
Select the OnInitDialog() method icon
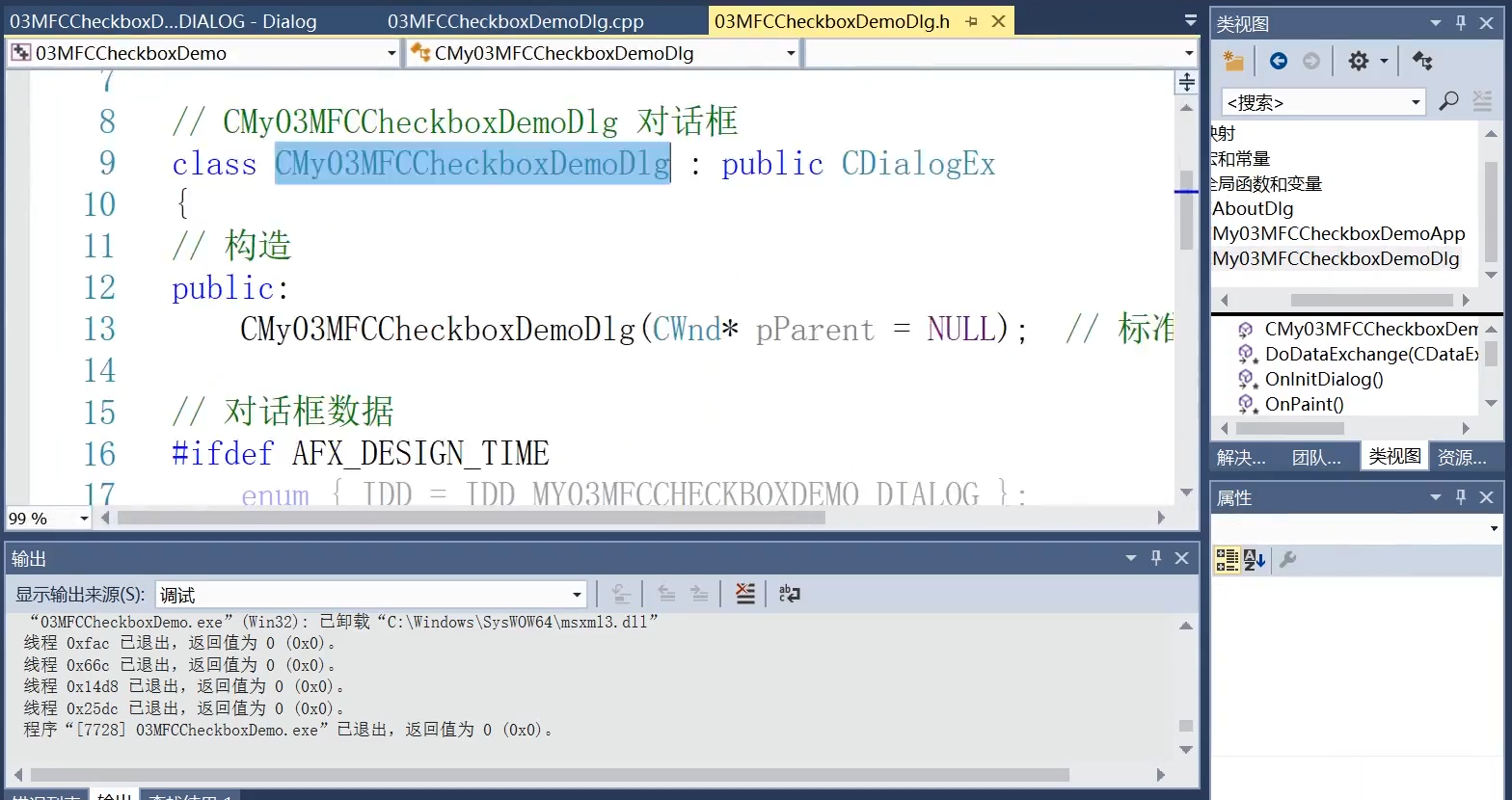pos(1246,380)
